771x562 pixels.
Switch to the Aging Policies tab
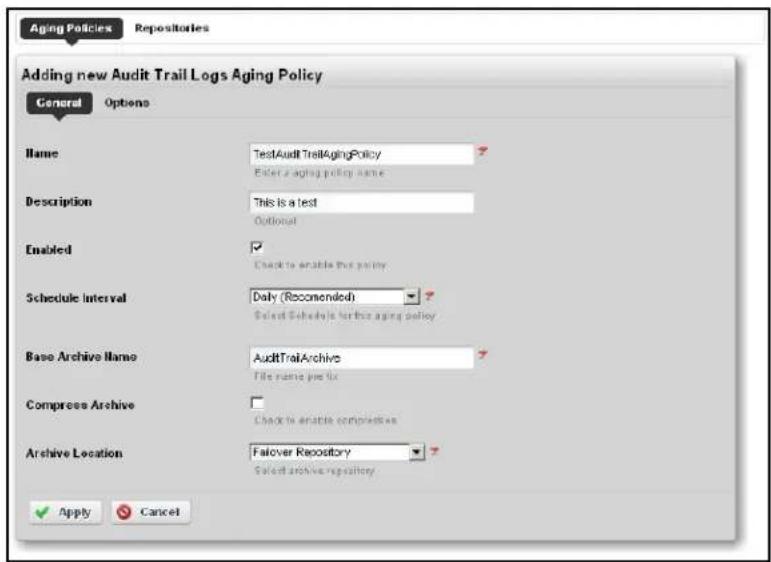[x=71, y=29]
